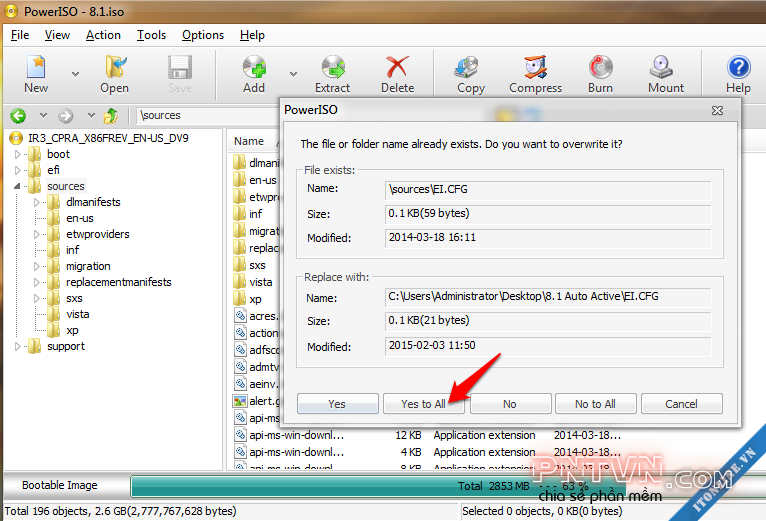
Task: Select the vista folder in file list
Action: point(253,282)
